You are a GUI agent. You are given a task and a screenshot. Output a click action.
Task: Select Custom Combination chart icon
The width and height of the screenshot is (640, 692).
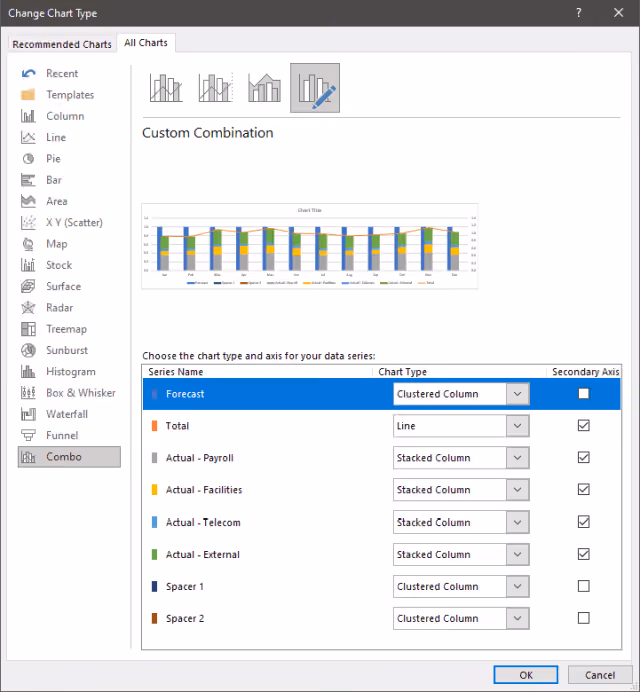click(315, 88)
